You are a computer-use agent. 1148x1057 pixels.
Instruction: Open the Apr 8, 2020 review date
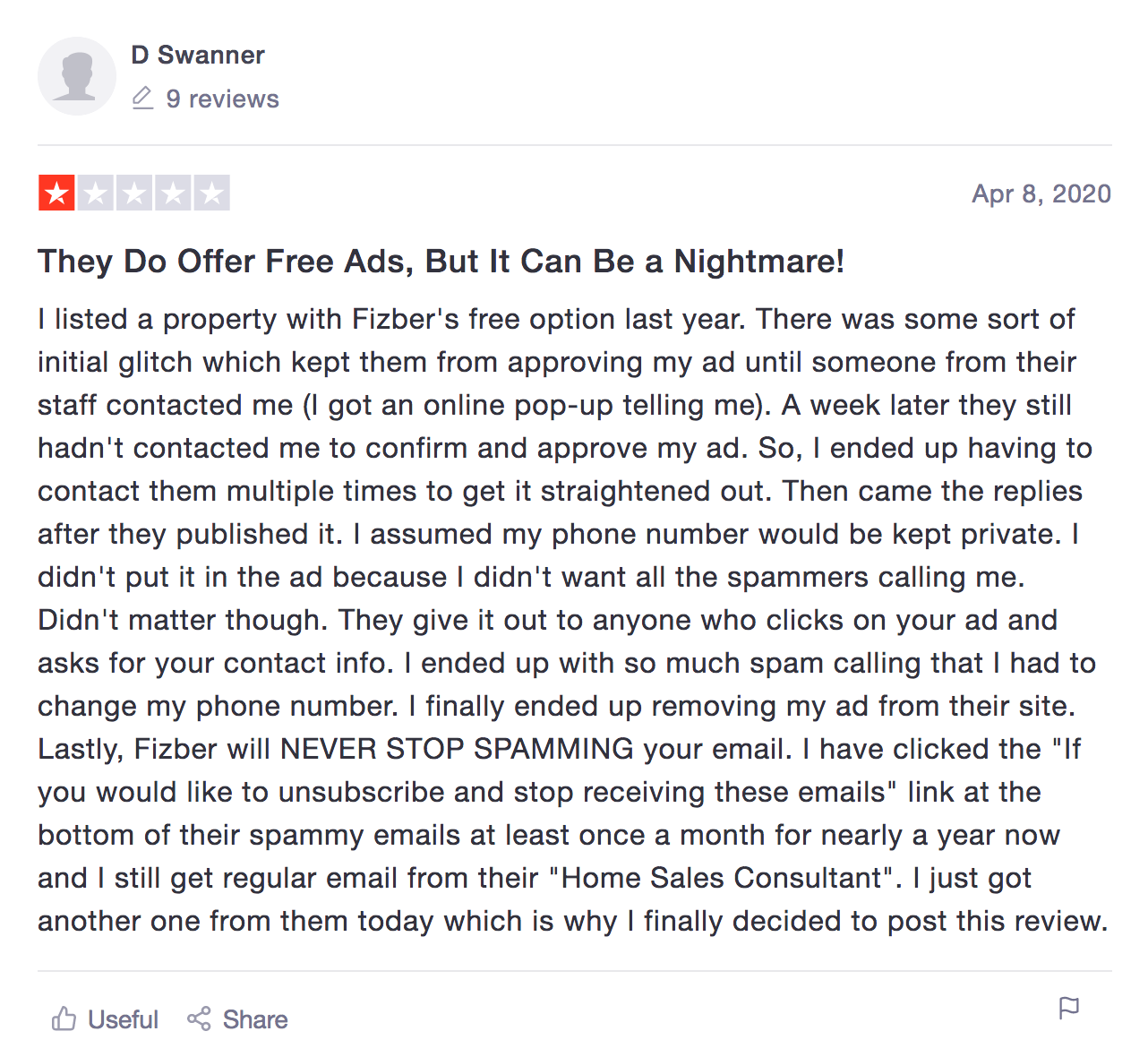pyautogui.click(x=1041, y=193)
